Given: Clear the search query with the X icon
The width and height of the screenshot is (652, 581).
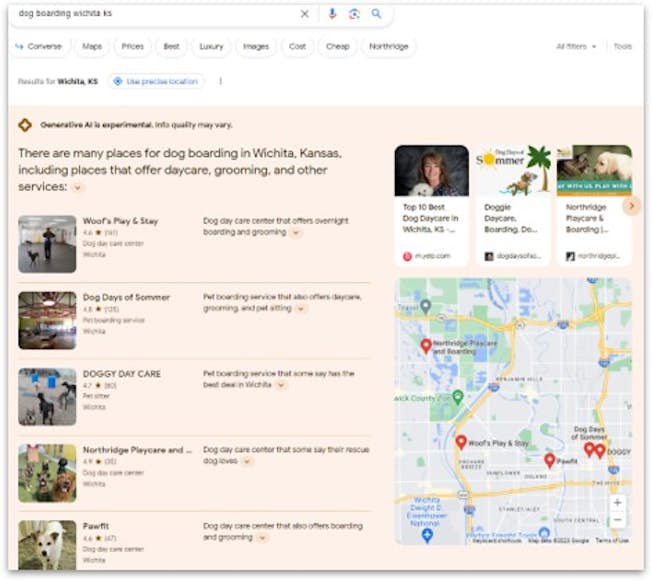Looking at the screenshot, I should [305, 14].
